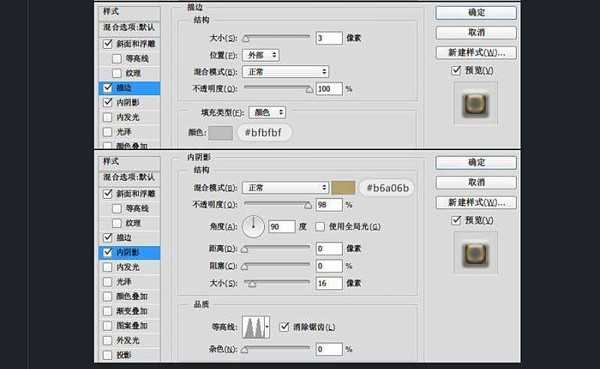Viewport: 600px width, 369px height.
Task: Select 样式 header in the upper dialog
Action: click(129, 11)
